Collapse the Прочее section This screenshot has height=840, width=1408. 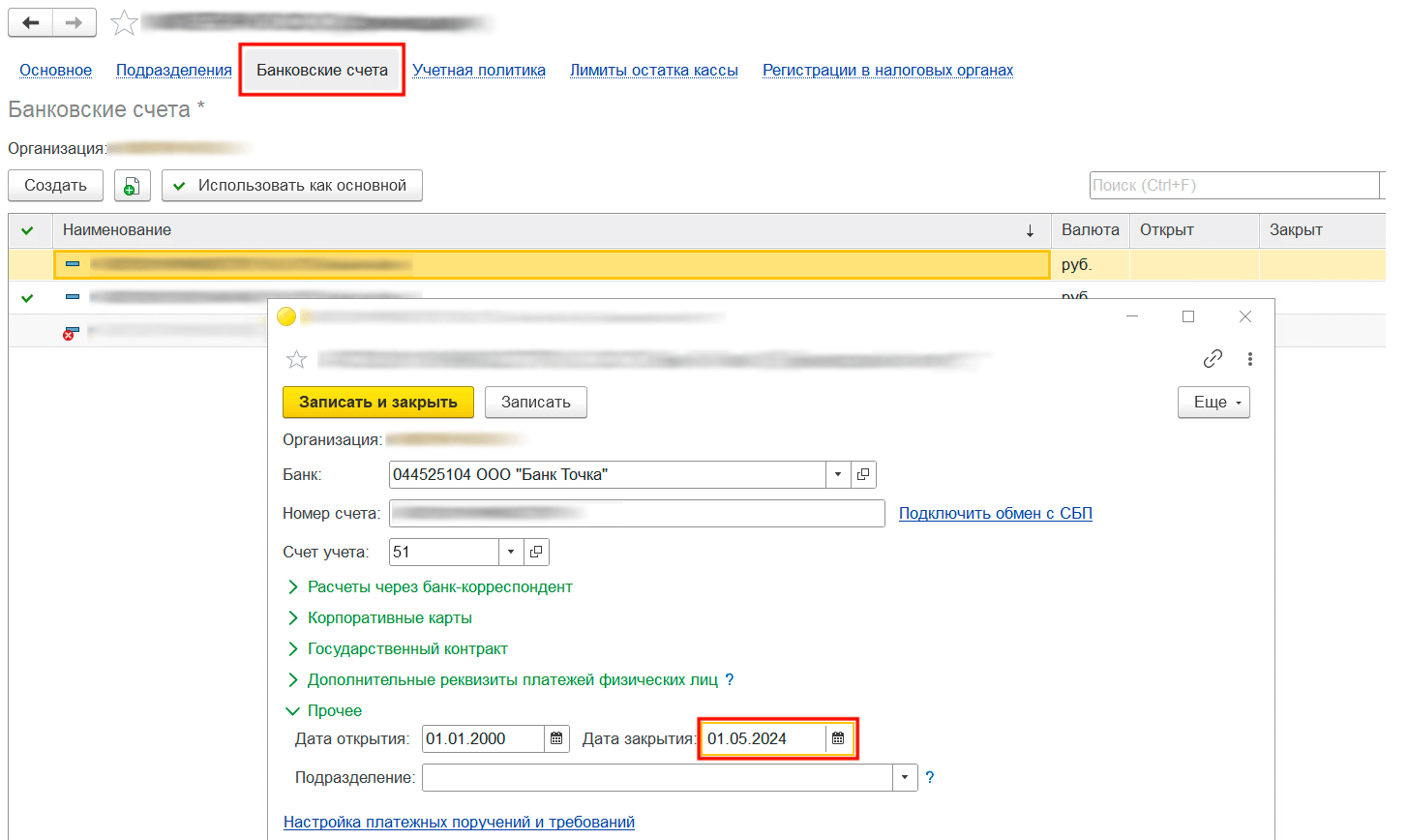click(x=293, y=710)
